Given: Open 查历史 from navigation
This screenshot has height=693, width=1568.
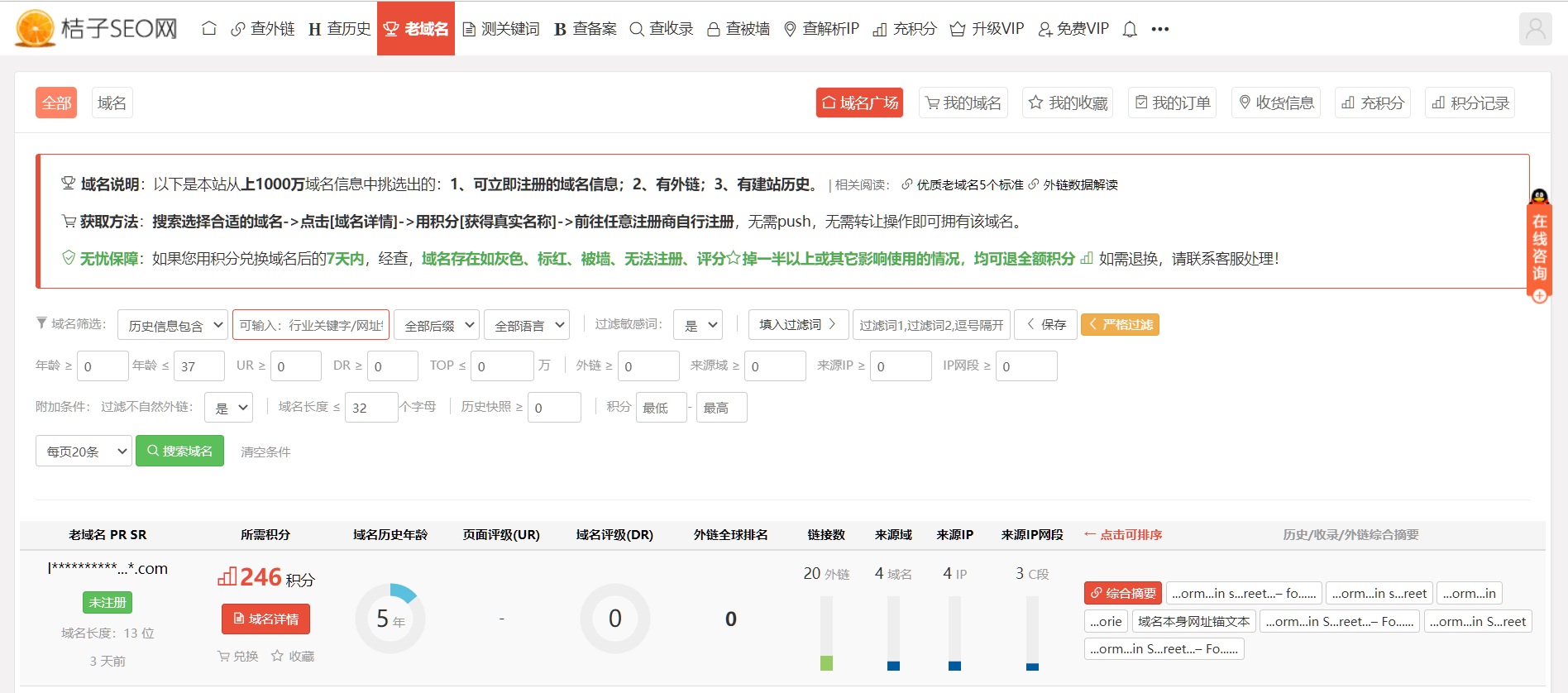Looking at the screenshot, I should (339, 29).
